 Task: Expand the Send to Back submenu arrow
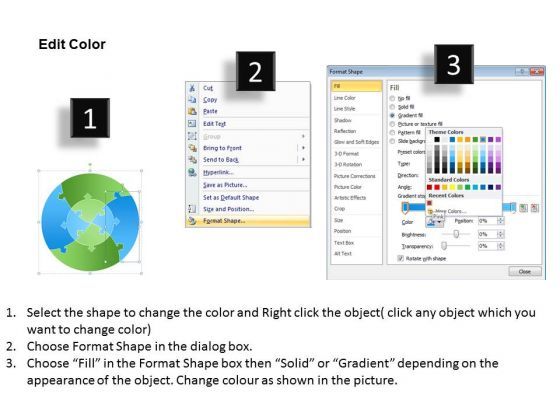[303, 159]
